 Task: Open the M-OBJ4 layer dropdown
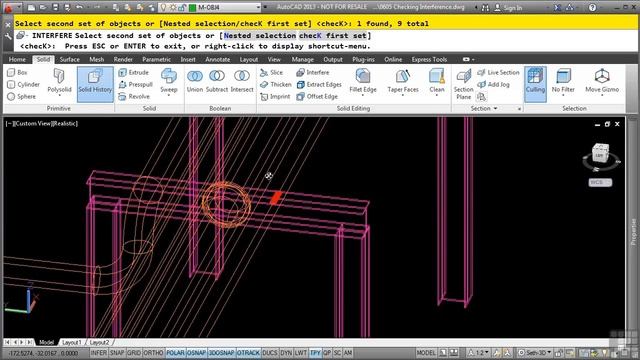[x=258, y=7]
